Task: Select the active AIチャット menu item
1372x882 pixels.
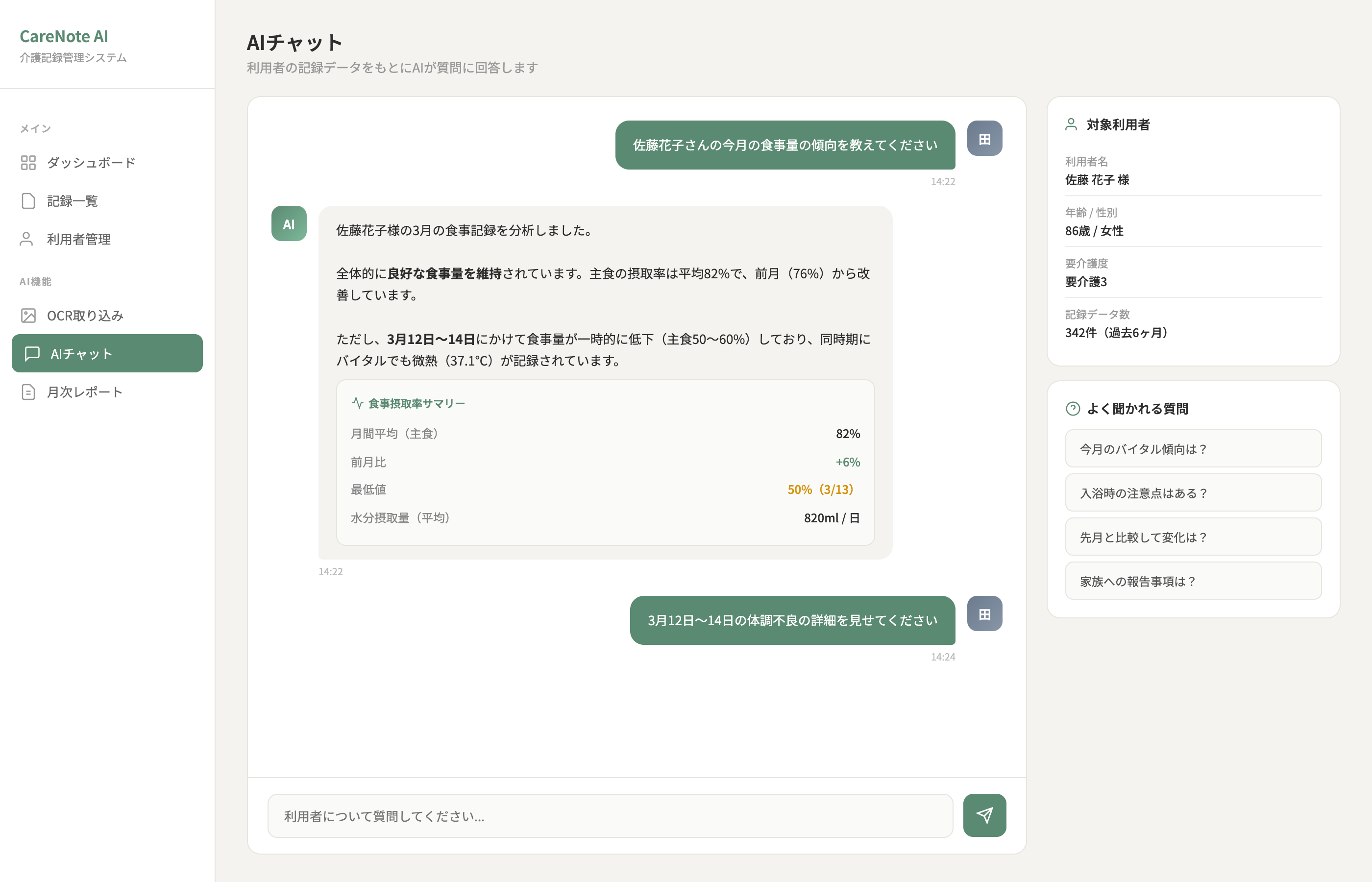Action: click(107, 353)
